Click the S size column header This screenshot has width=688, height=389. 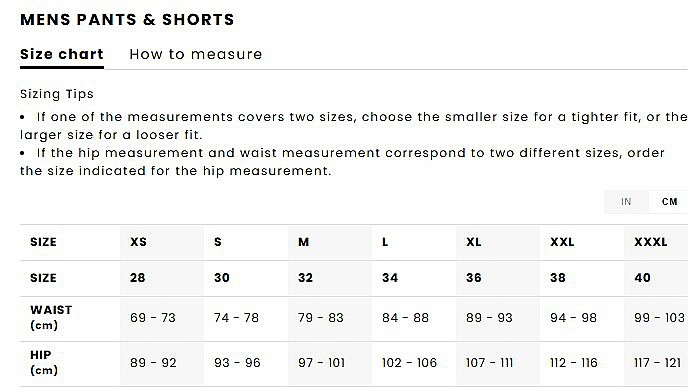[218, 242]
